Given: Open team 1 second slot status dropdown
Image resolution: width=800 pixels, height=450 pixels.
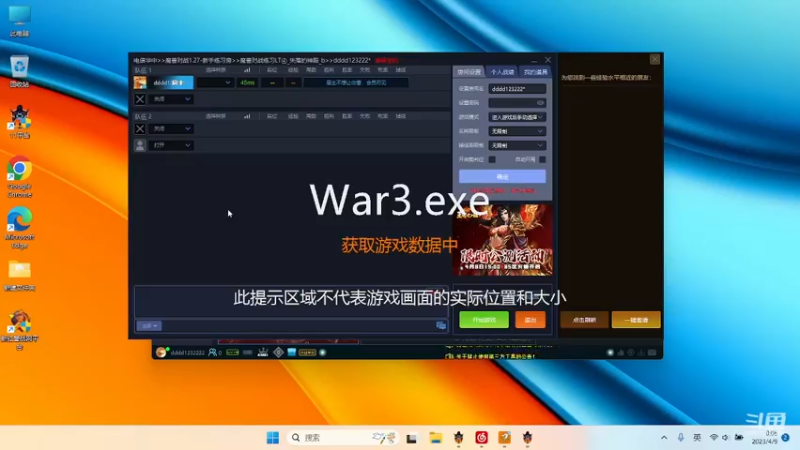Looking at the screenshot, I should pyautogui.click(x=171, y=99).
